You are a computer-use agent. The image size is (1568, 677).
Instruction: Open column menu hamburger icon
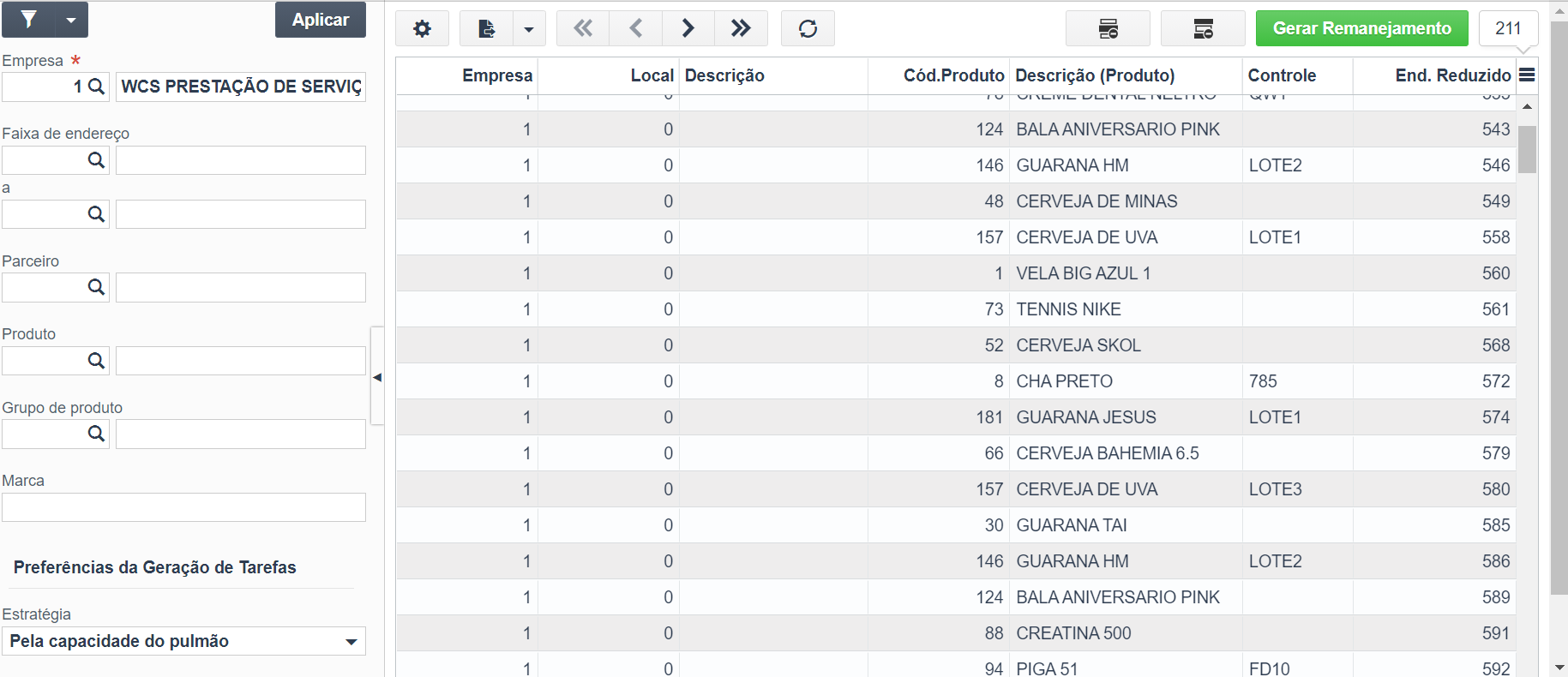[x=1526, y=75]
